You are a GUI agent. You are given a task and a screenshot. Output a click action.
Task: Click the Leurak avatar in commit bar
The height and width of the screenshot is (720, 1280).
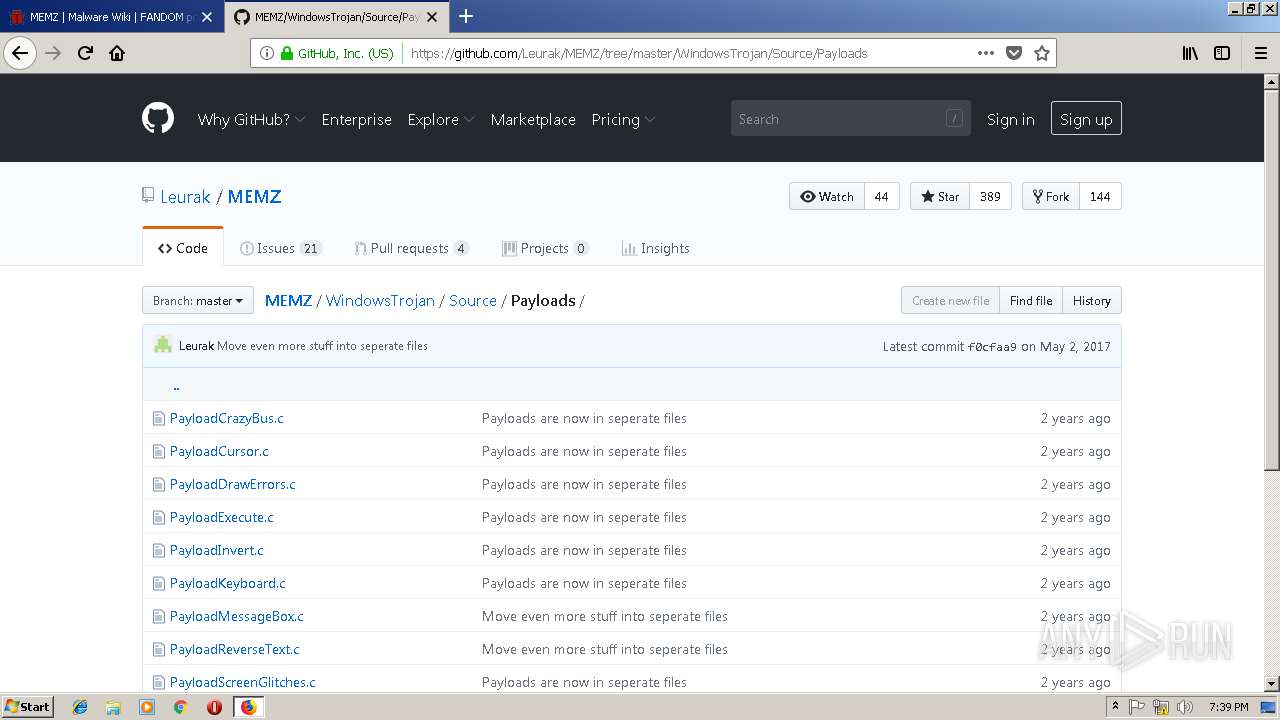point(163,345)
